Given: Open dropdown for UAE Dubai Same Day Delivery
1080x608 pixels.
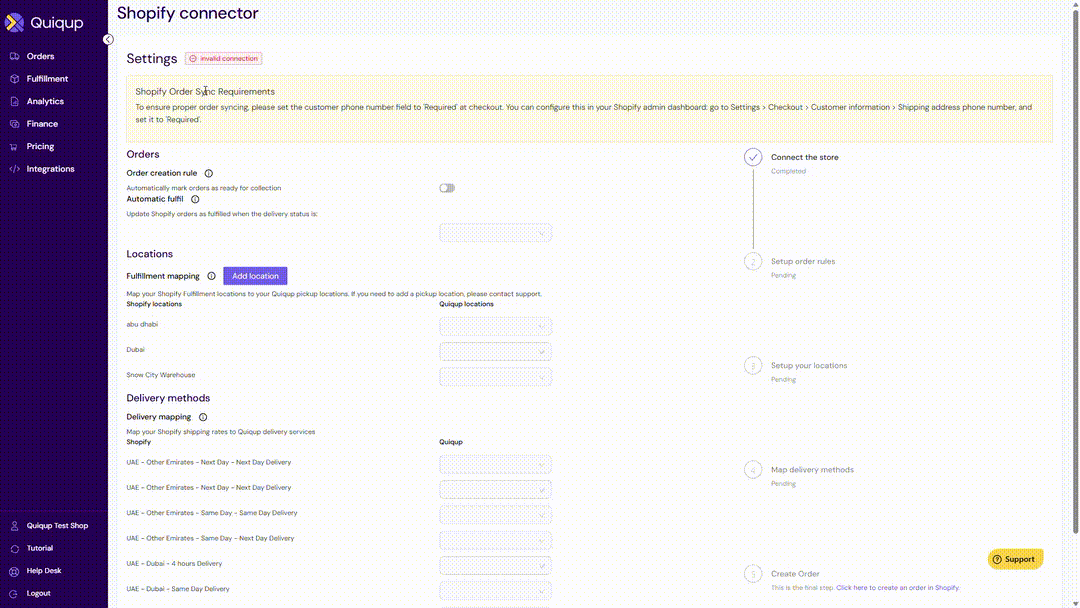Looking at the screenshot, I should [495, 591].
